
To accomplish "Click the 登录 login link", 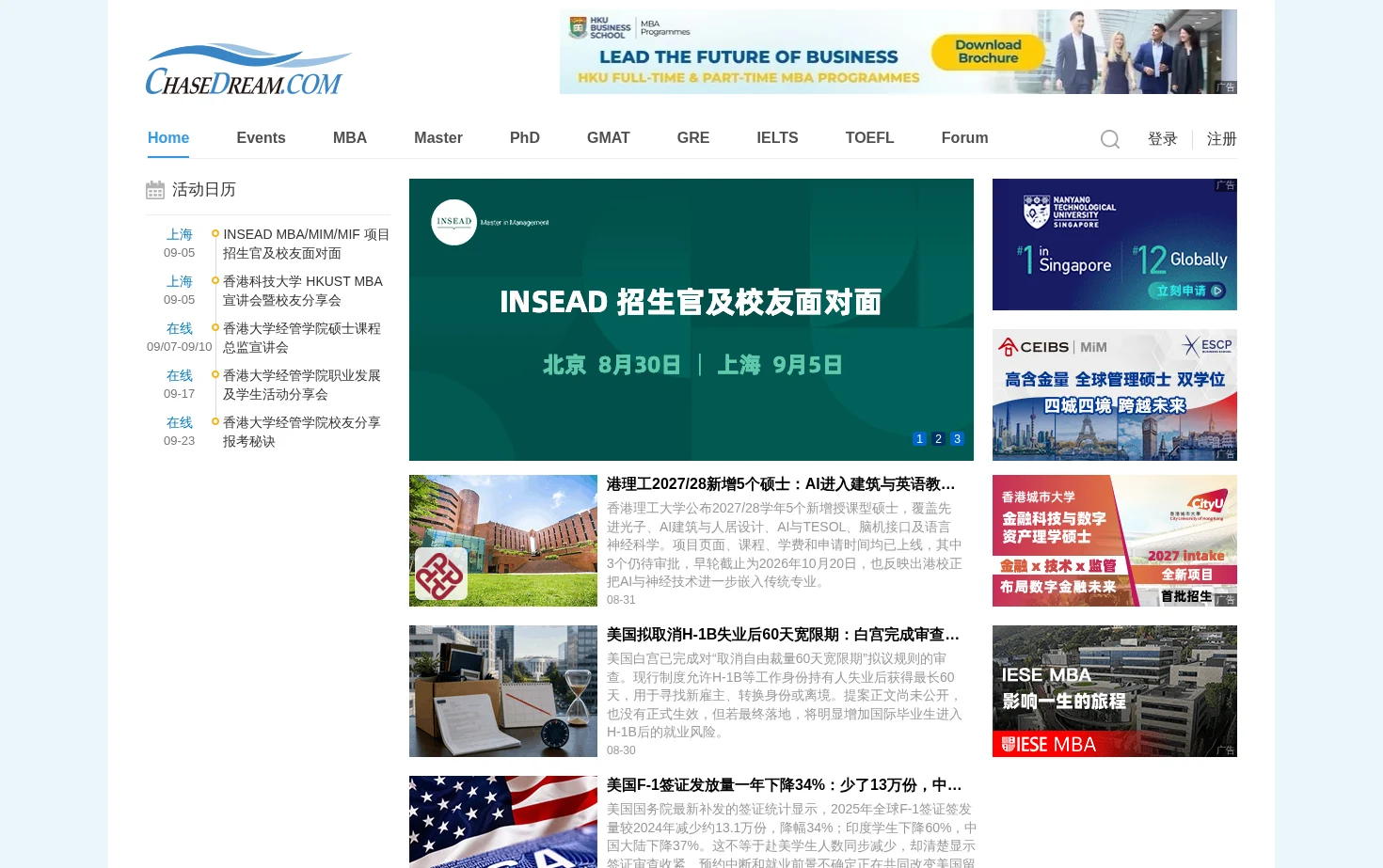I will pyautogui.click(x=1163, y=139).
